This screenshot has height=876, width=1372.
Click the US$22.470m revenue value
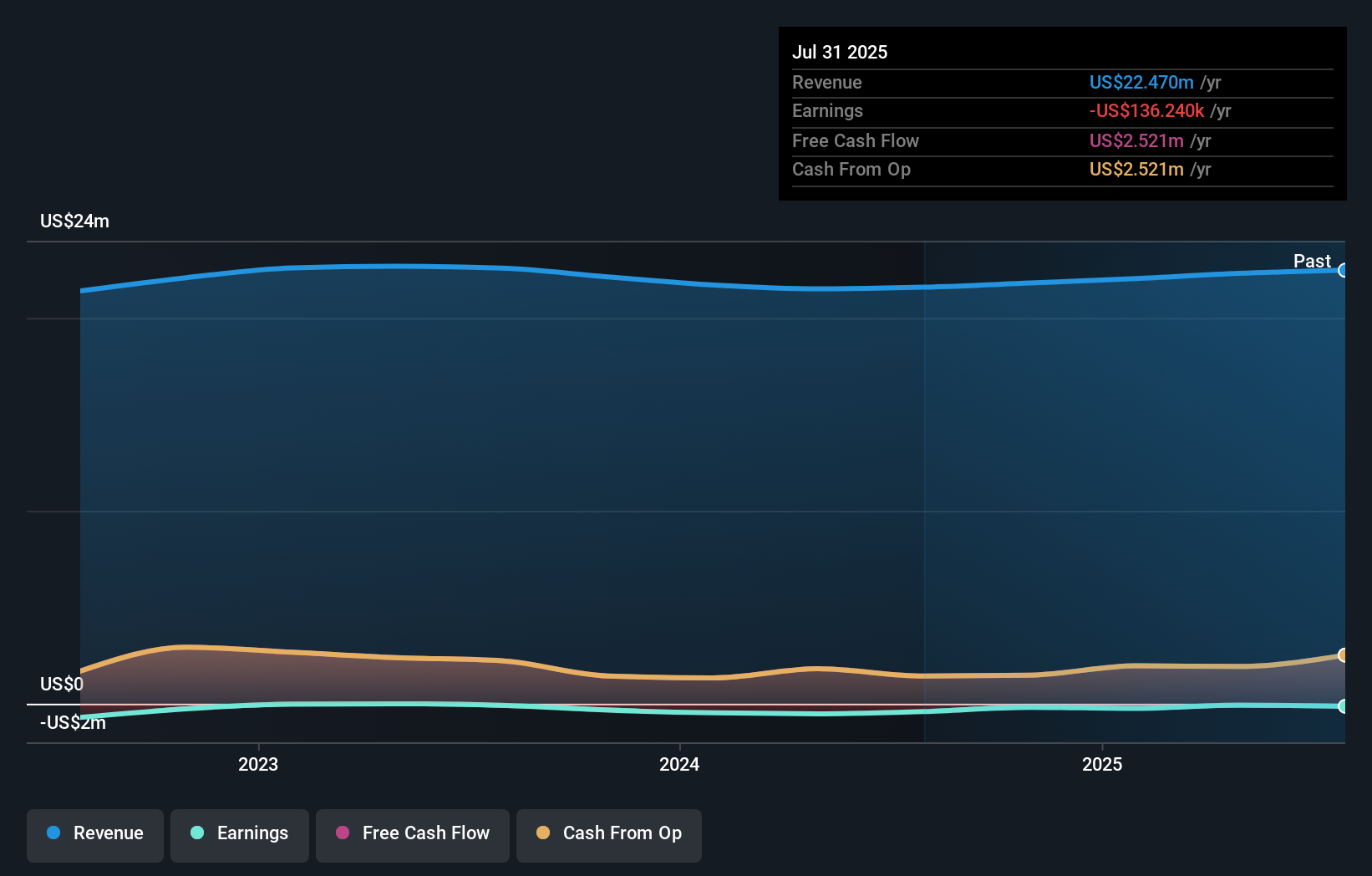pos(1141,82)
